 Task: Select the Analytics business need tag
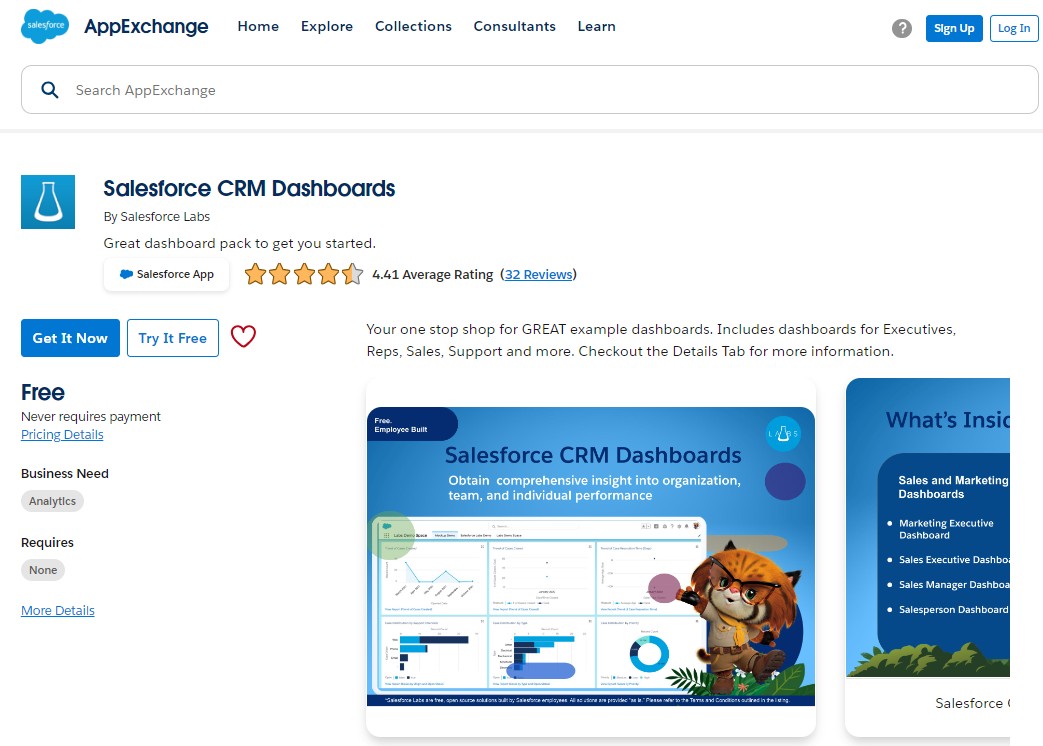point(52,500)
